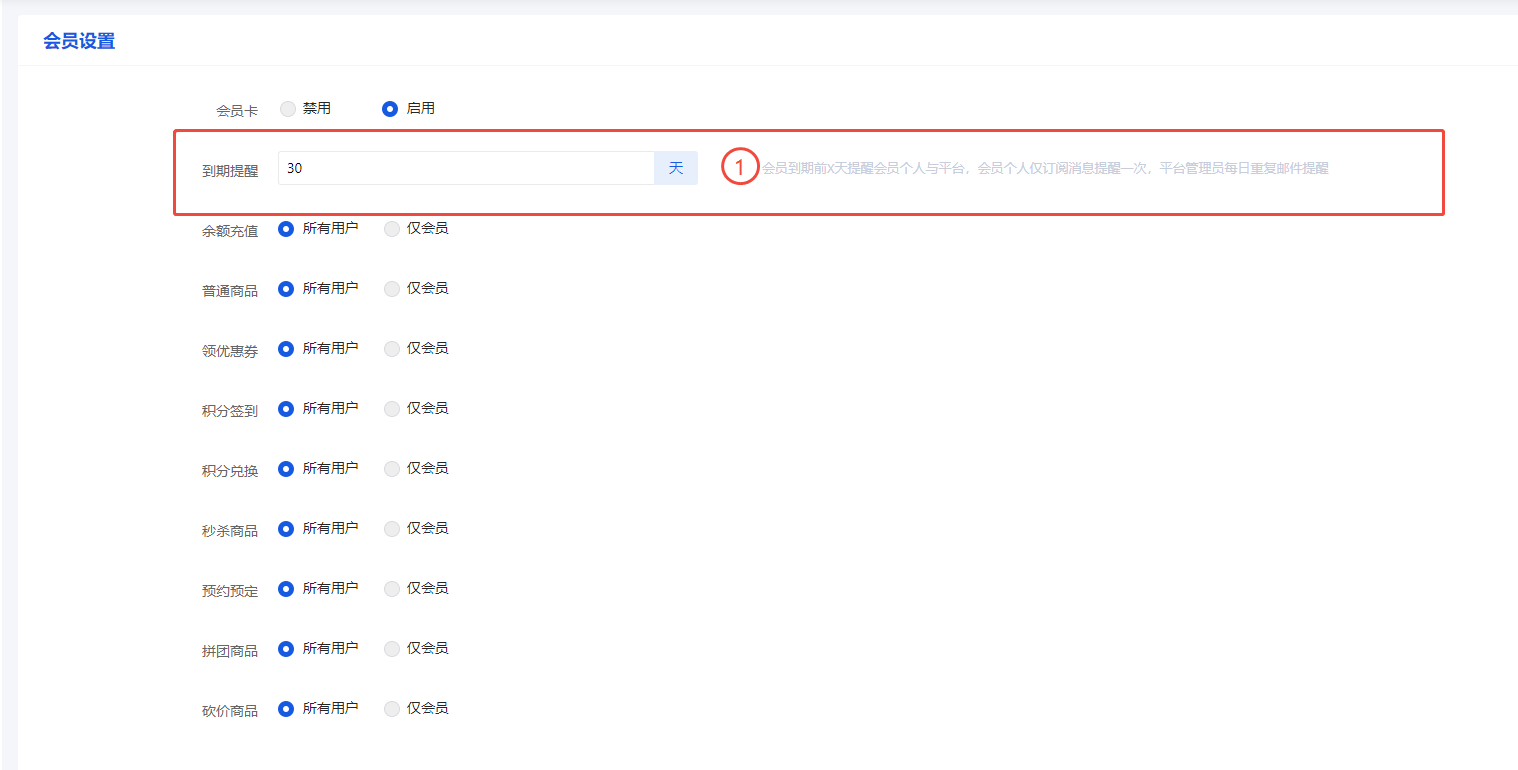Image resolution: width=1518 pixels, height=770 pixels.
Task: Choose 所有用户 for 普通商品
Action: pyautogui.click(x=286, y=289)
